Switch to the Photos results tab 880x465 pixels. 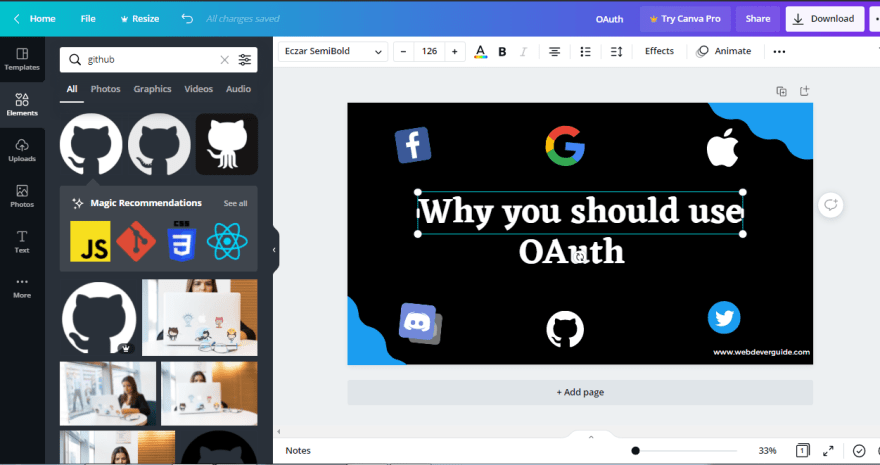point(106,89)
